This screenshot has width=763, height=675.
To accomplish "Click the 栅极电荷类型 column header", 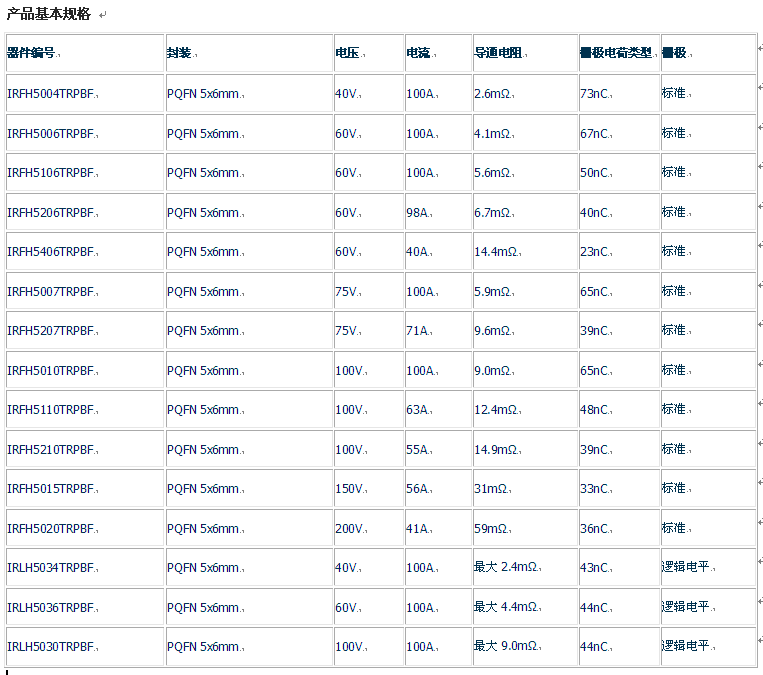I will 616,53.
